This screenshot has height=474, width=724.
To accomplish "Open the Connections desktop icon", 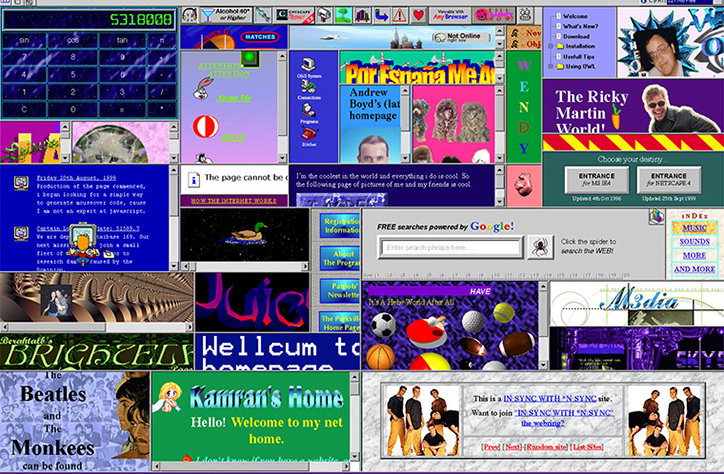I will pos(308,89).
